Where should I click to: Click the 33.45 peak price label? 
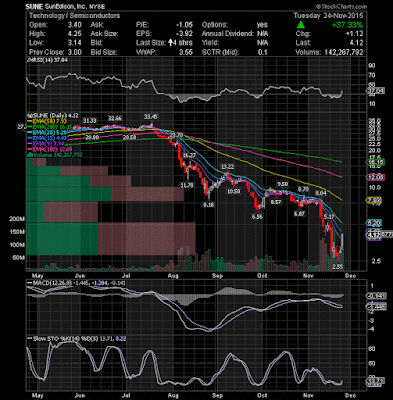[x=151, y=117]
